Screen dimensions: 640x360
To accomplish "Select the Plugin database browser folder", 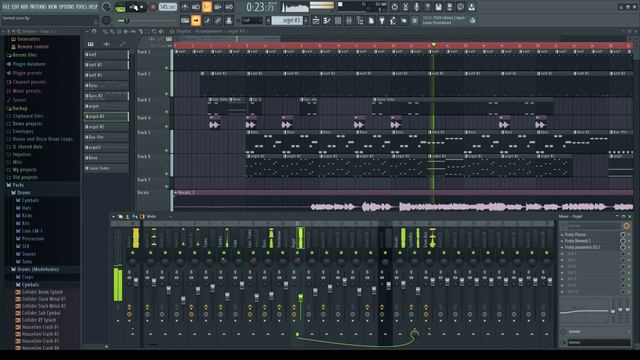I will tap(29, 64).
